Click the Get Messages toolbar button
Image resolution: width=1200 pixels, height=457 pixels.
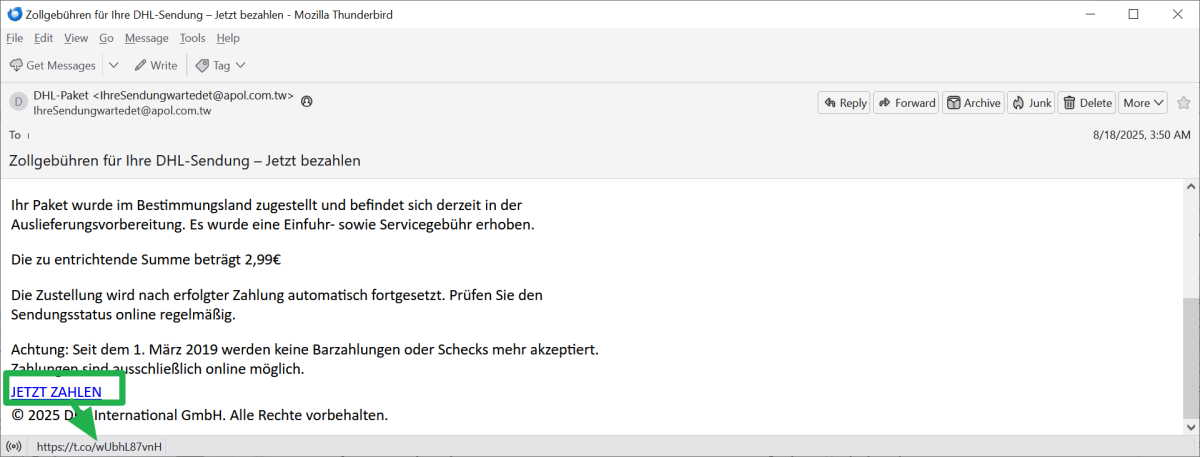(x=53, y=65)
